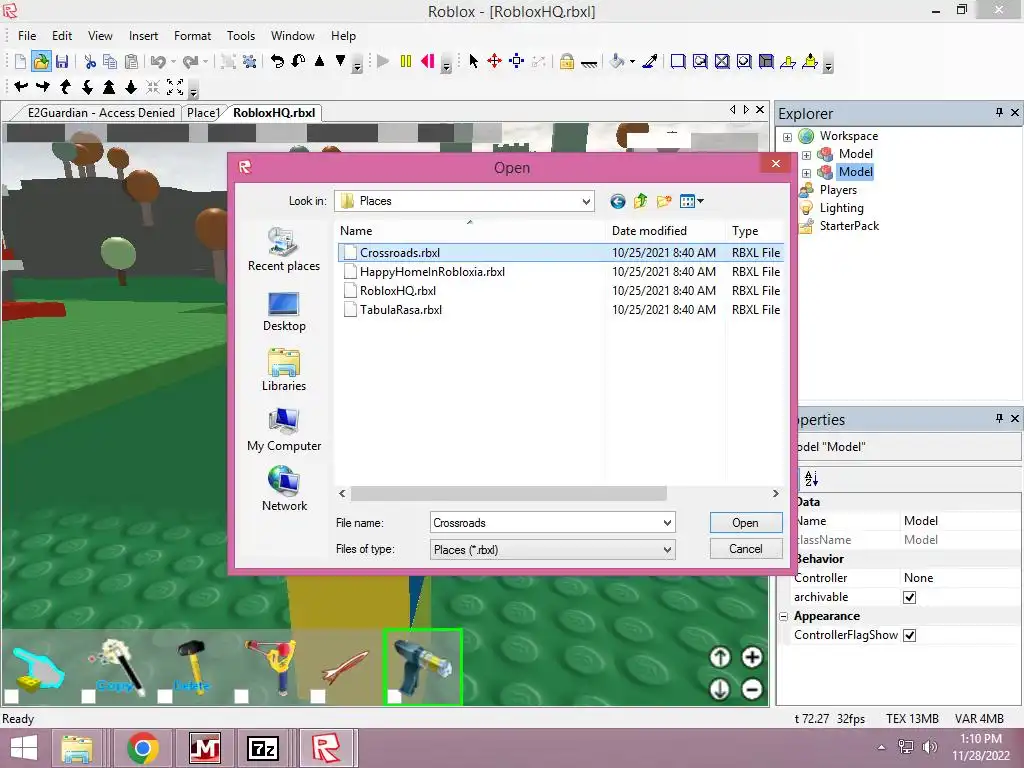Click the paint bucket Fill tool
This screenshot has width=1024, height=768.
(616, 61)
